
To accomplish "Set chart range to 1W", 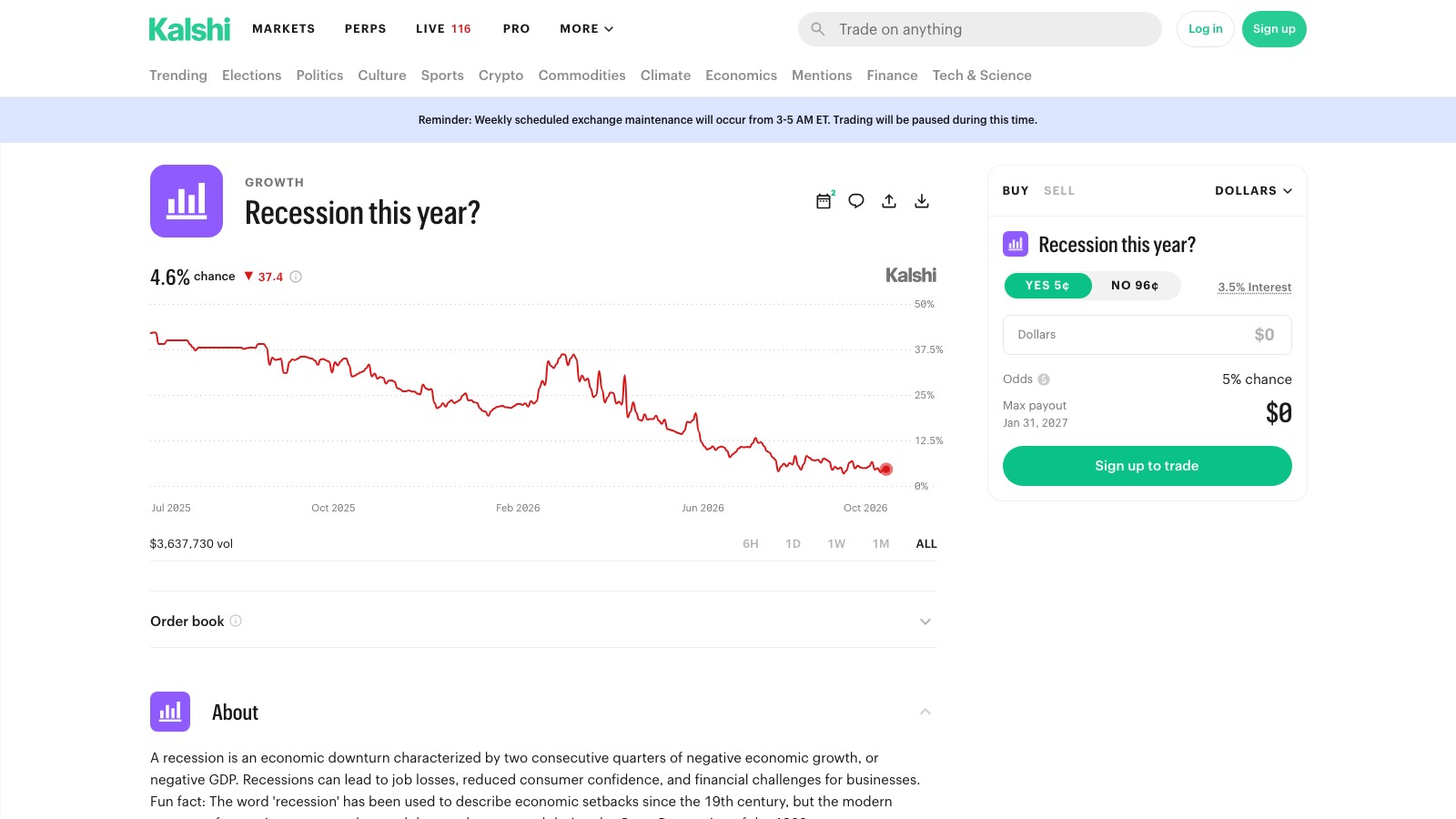I will click(836, 544).
